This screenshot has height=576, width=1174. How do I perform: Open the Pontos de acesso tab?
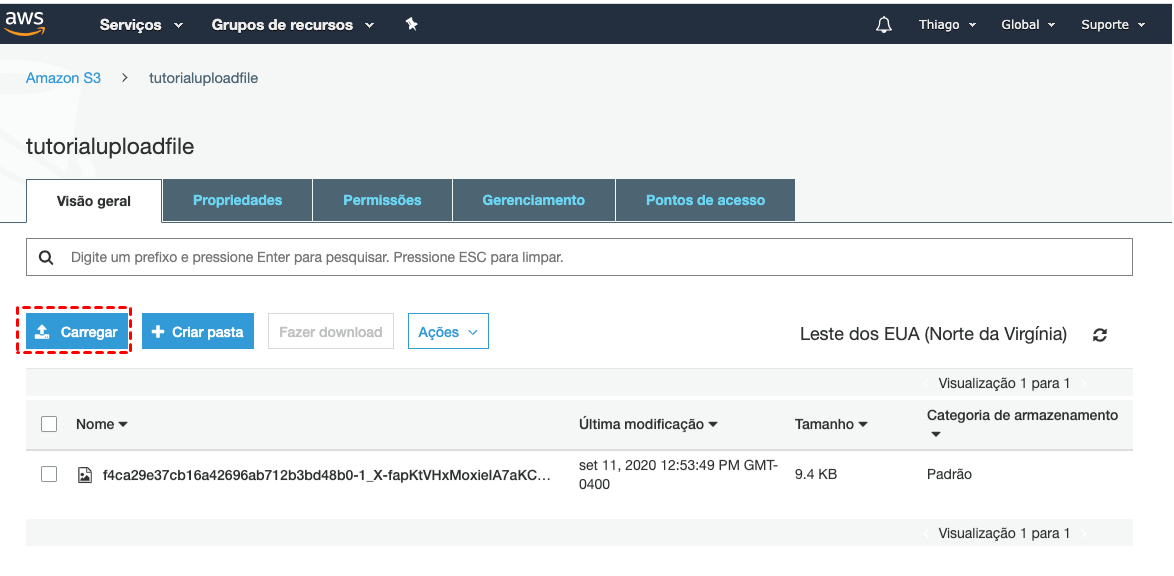pyautogui.click(x=705, y=200)
